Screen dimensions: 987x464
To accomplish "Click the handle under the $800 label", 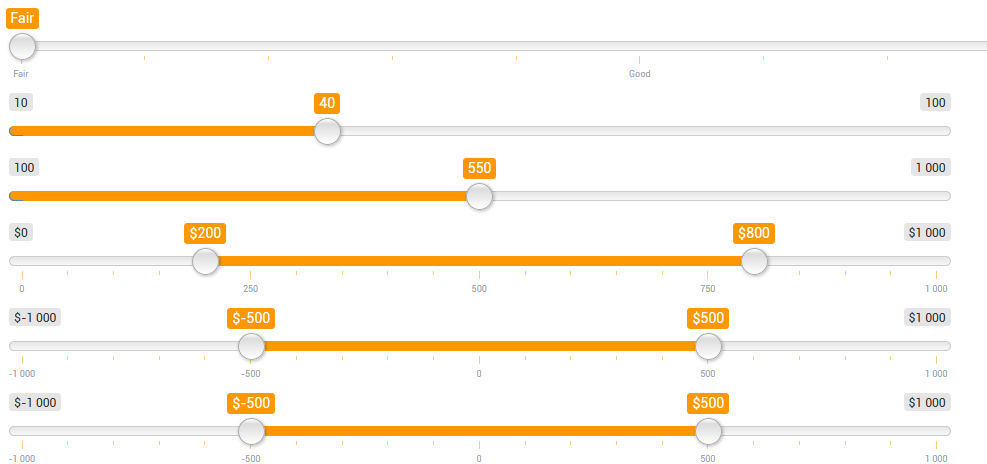I will tap(754, 261).
